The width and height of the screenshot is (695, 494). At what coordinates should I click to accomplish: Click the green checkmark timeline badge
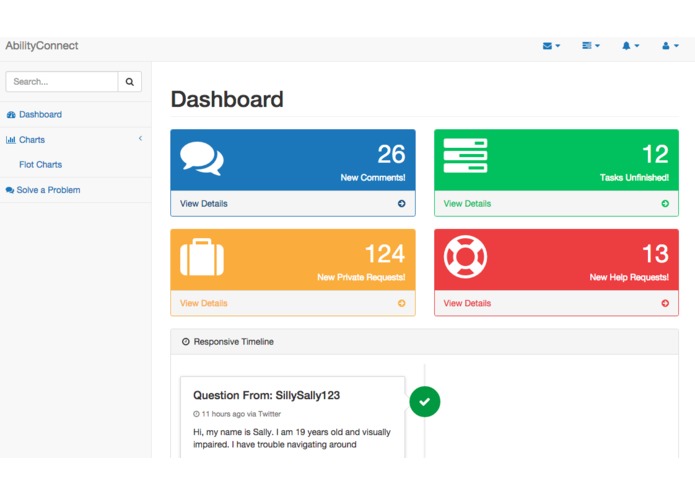425,402
